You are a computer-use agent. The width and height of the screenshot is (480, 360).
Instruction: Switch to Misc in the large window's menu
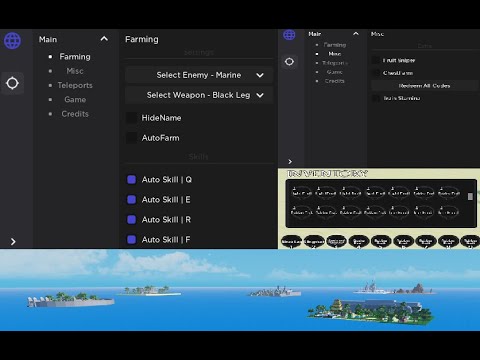point(75,71)
